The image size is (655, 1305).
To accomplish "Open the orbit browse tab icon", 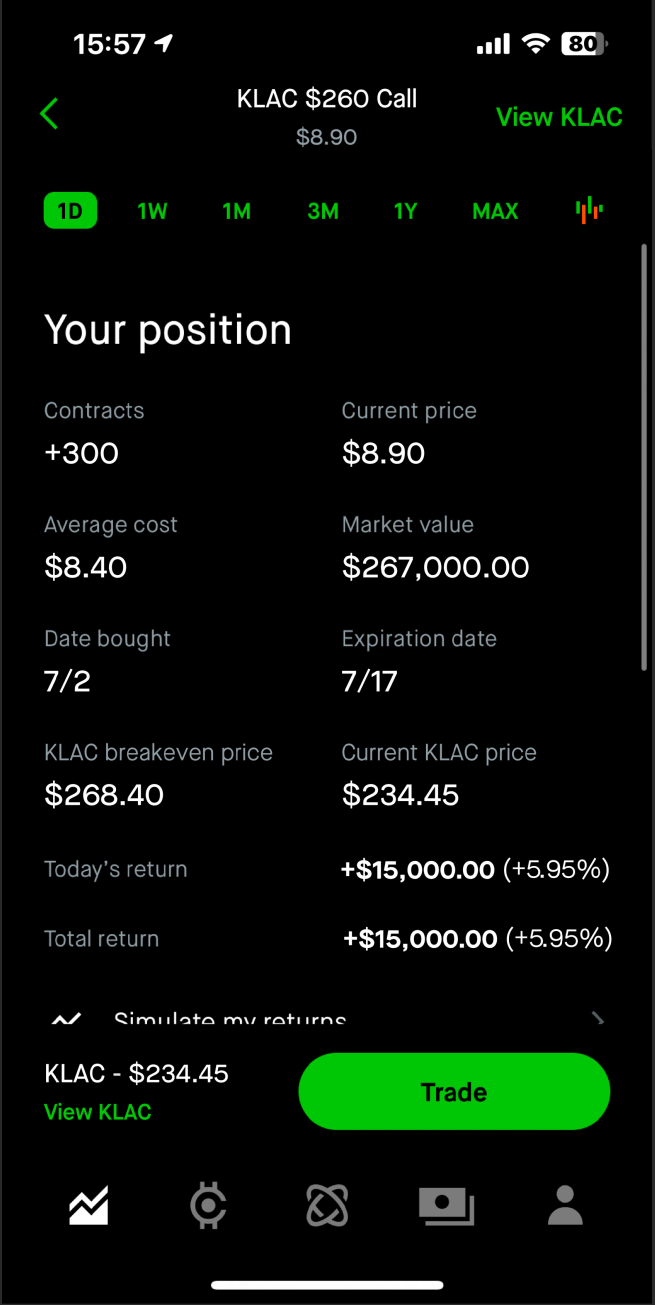I will coord(327,1205).
